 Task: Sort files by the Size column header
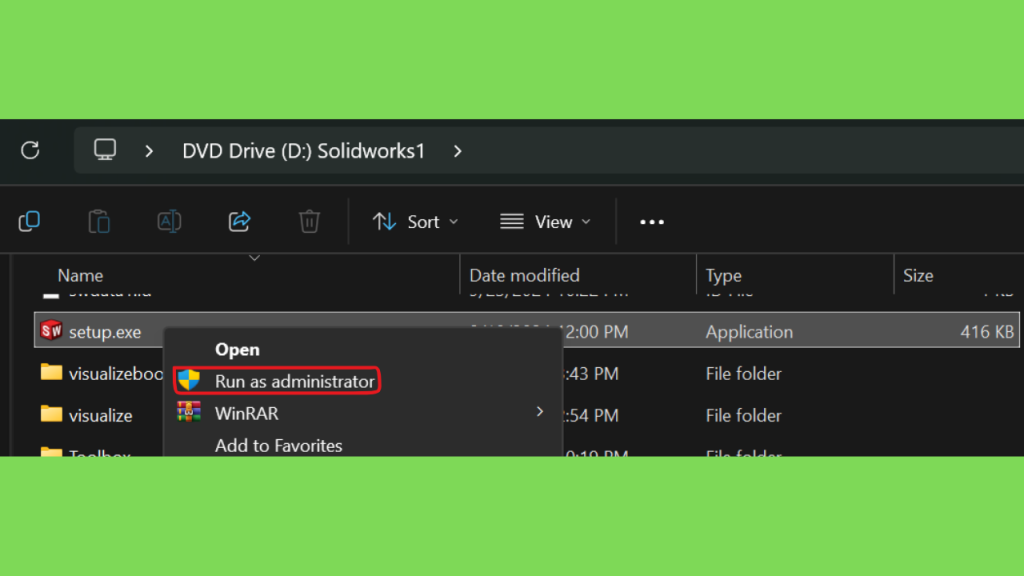point(918,276)
